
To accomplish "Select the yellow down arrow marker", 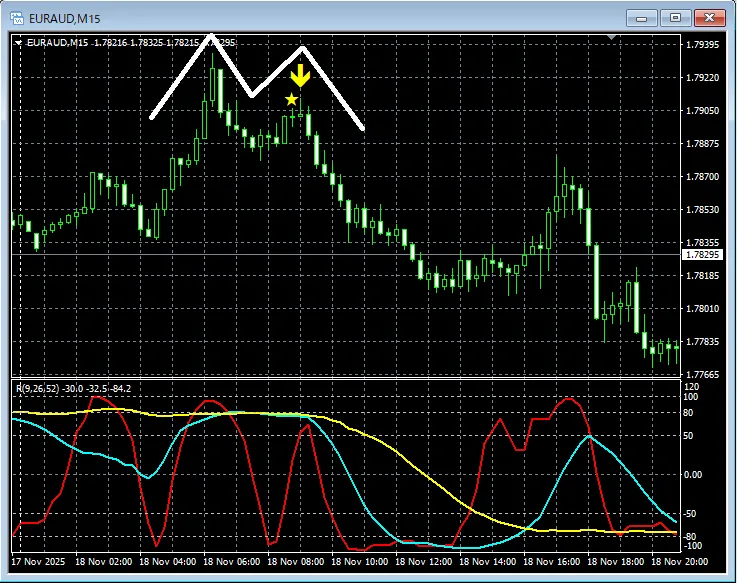I will (300, 75).
